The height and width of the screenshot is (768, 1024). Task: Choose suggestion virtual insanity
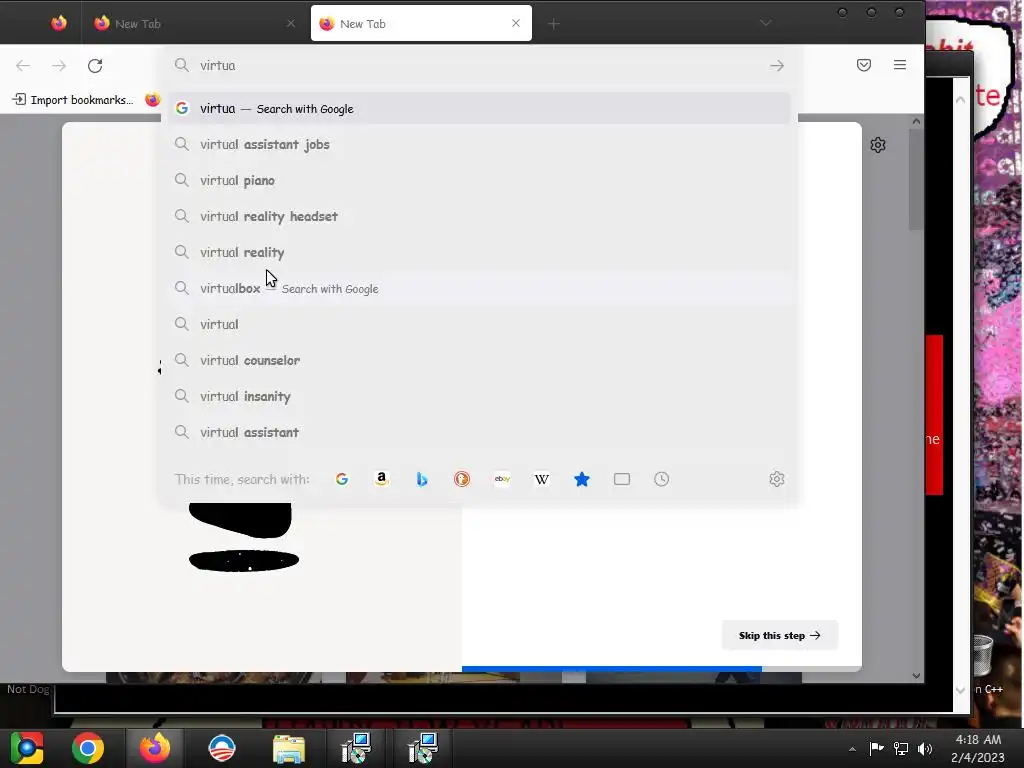tap(480, 396)
